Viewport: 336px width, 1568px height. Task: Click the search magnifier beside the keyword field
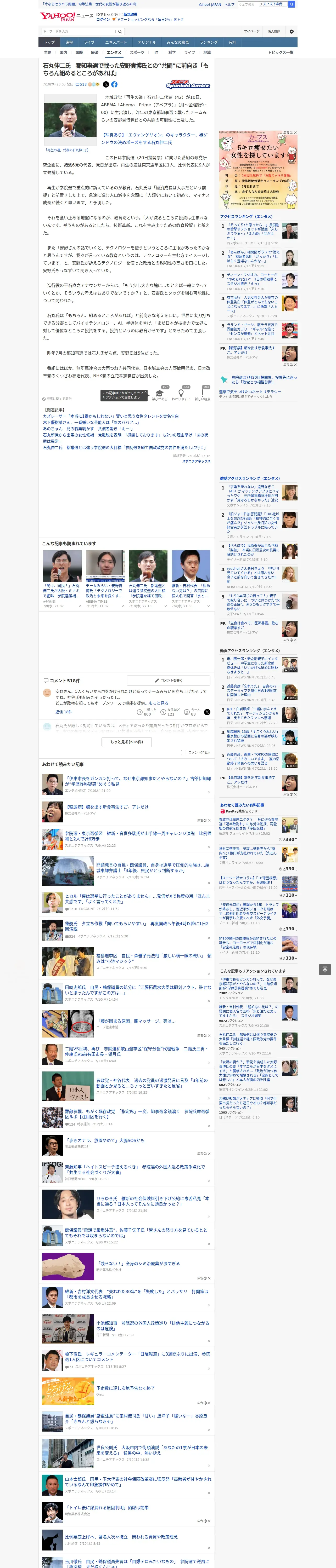120,31
